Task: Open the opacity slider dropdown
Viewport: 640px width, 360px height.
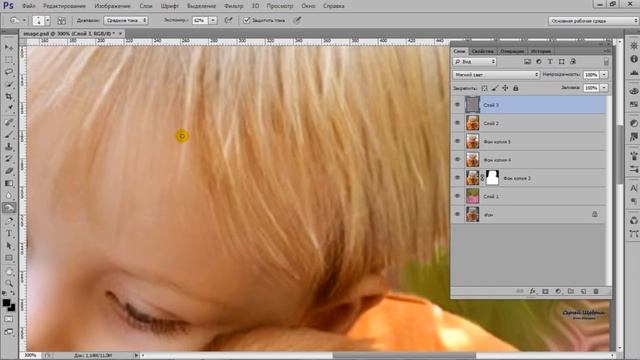Action: [x=604, y=75]
